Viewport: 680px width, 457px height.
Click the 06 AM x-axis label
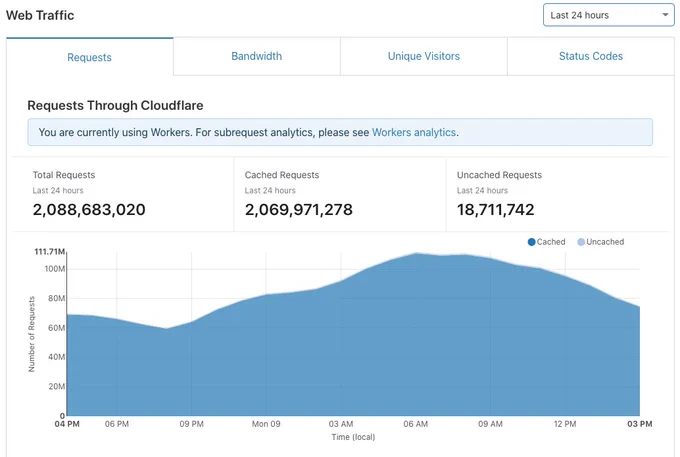415,424
